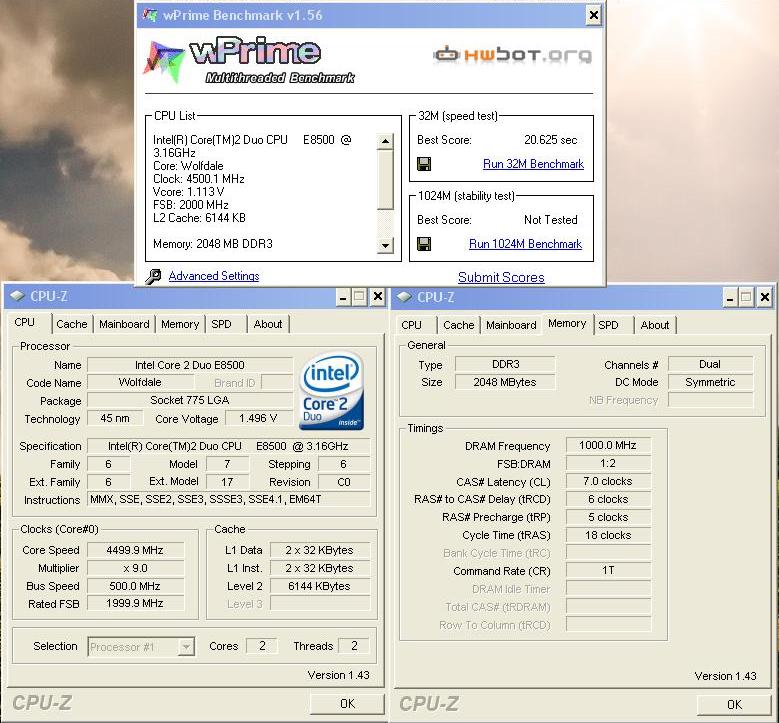Screen dimensions: 779x723
Task: Click the Advanced Settings wrench icon
Action: pyautogui.click(x=153, y=276)
